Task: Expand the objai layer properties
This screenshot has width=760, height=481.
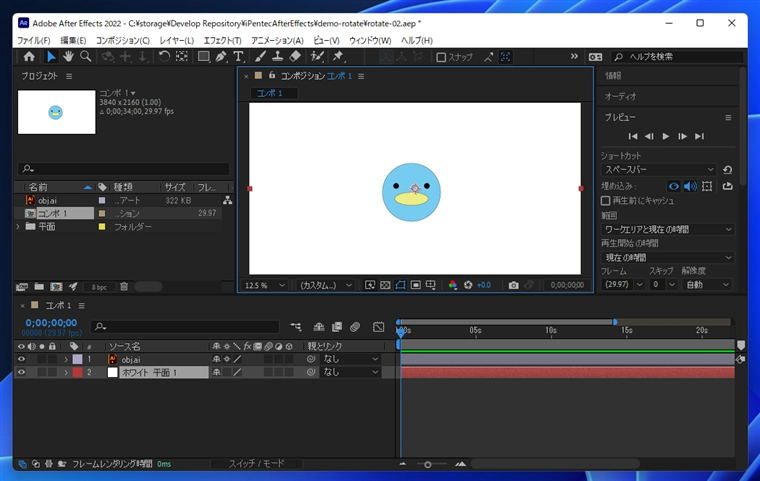Action: [66, 359]
